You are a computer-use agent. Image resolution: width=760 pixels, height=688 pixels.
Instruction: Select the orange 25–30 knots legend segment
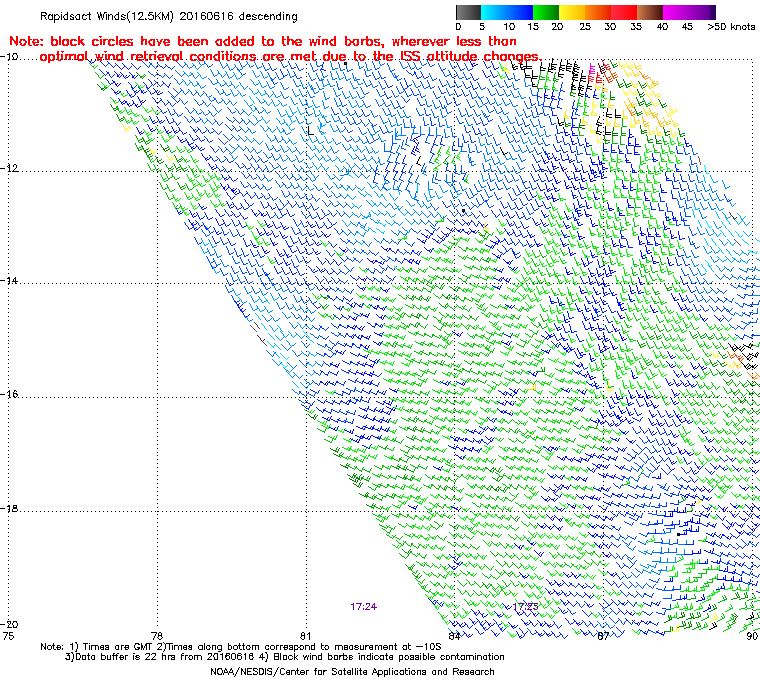(x=598, y=12)
